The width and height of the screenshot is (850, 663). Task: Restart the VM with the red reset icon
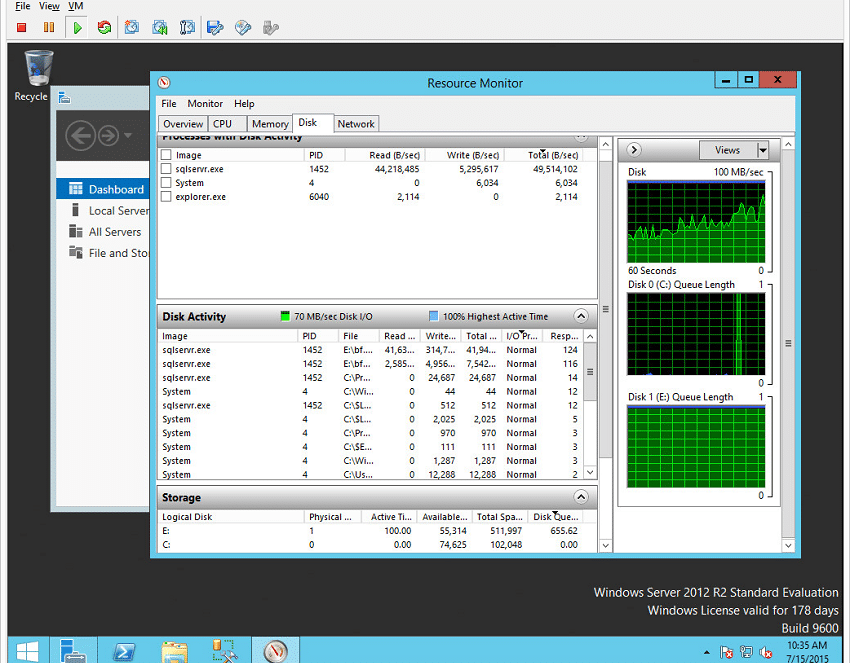pyautogui.click(x=104, y=27)
